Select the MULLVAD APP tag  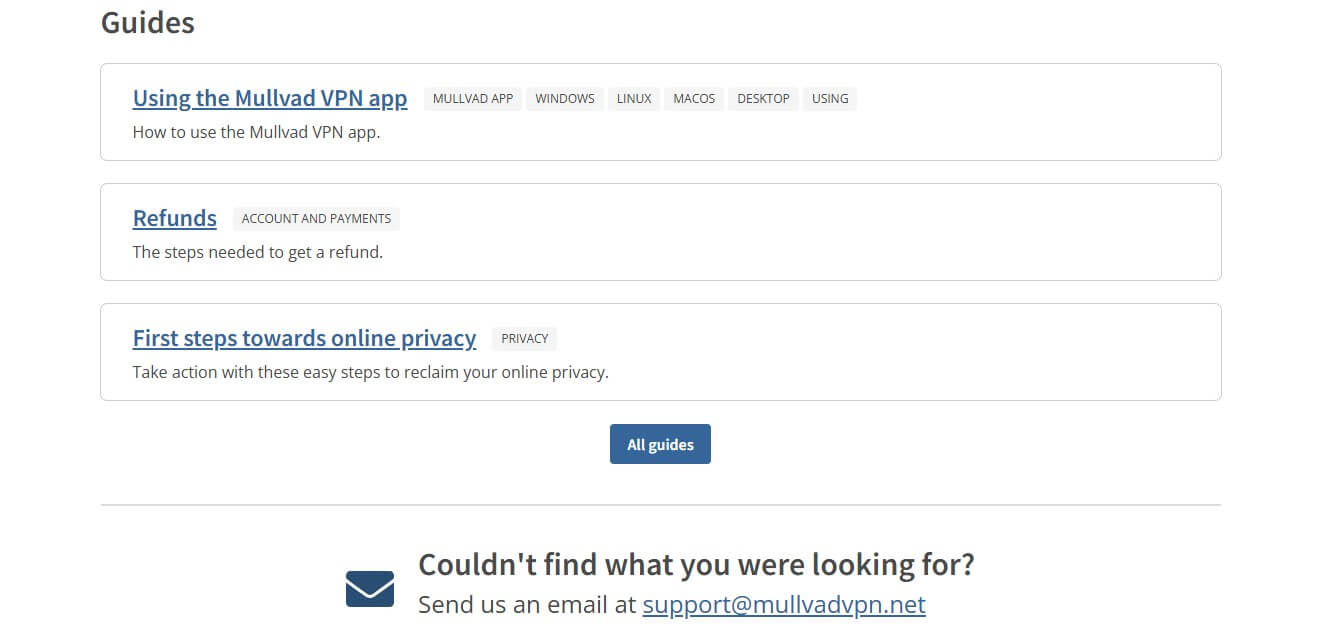tap(473, 99)
